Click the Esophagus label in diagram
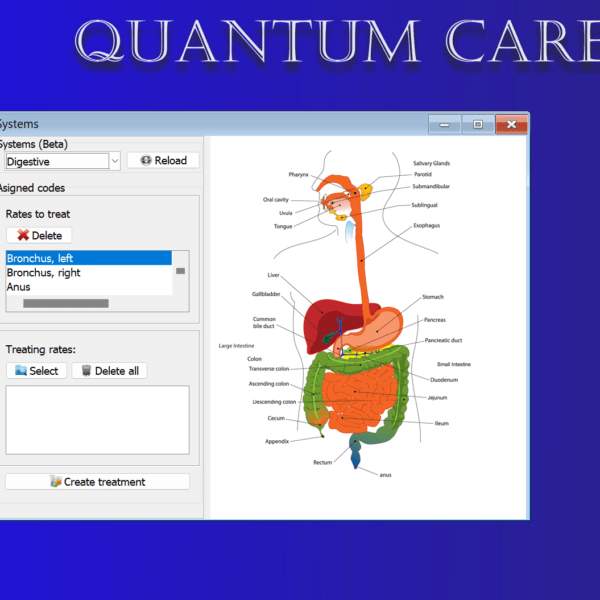Screen dimensions: 600x600 click(427, 225)
